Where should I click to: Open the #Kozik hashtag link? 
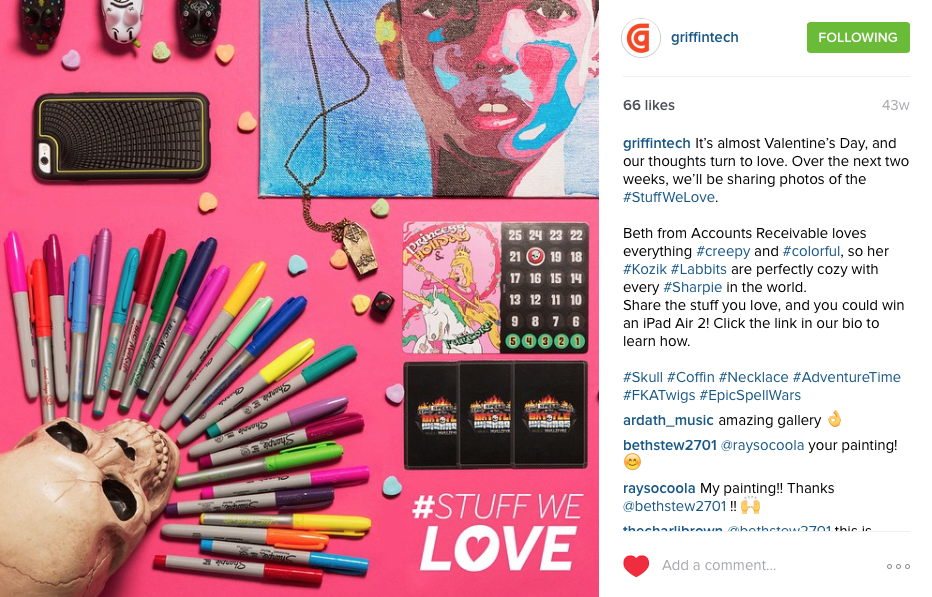coord(644,269)
